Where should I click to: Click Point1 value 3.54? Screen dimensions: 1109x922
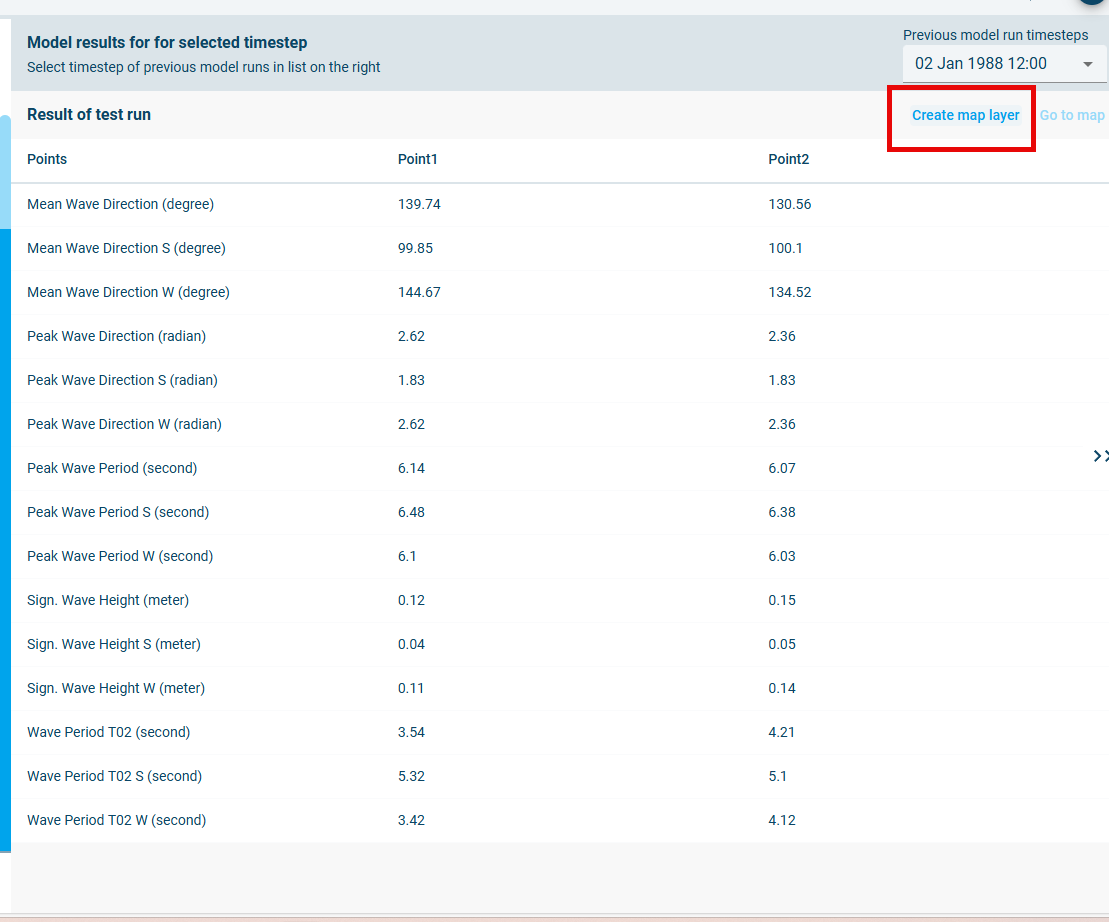411,733
